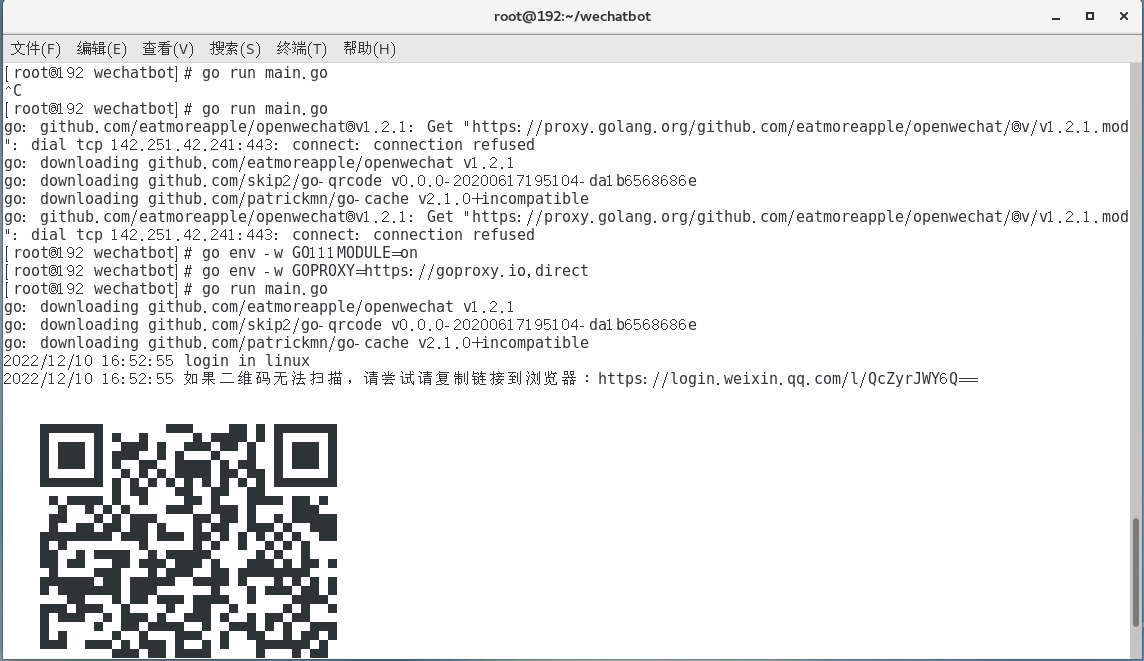Open the 帮助(H) menu
This screenshot has height=661, width=1144.
369,48
